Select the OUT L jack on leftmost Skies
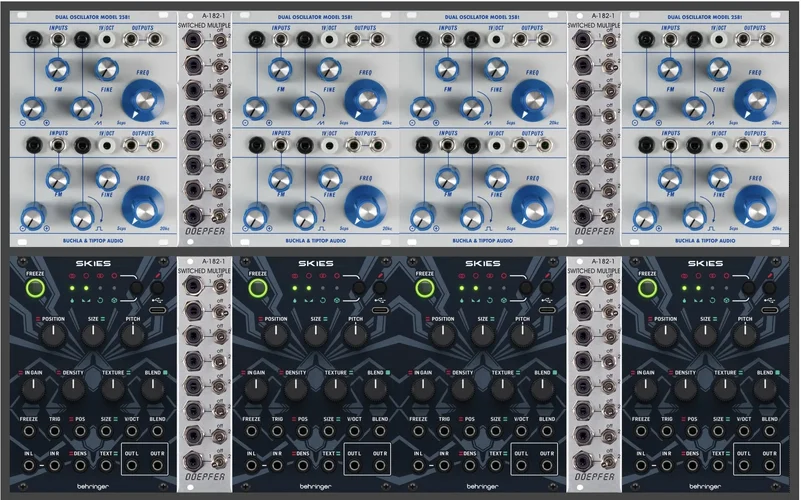 (131, 465)
